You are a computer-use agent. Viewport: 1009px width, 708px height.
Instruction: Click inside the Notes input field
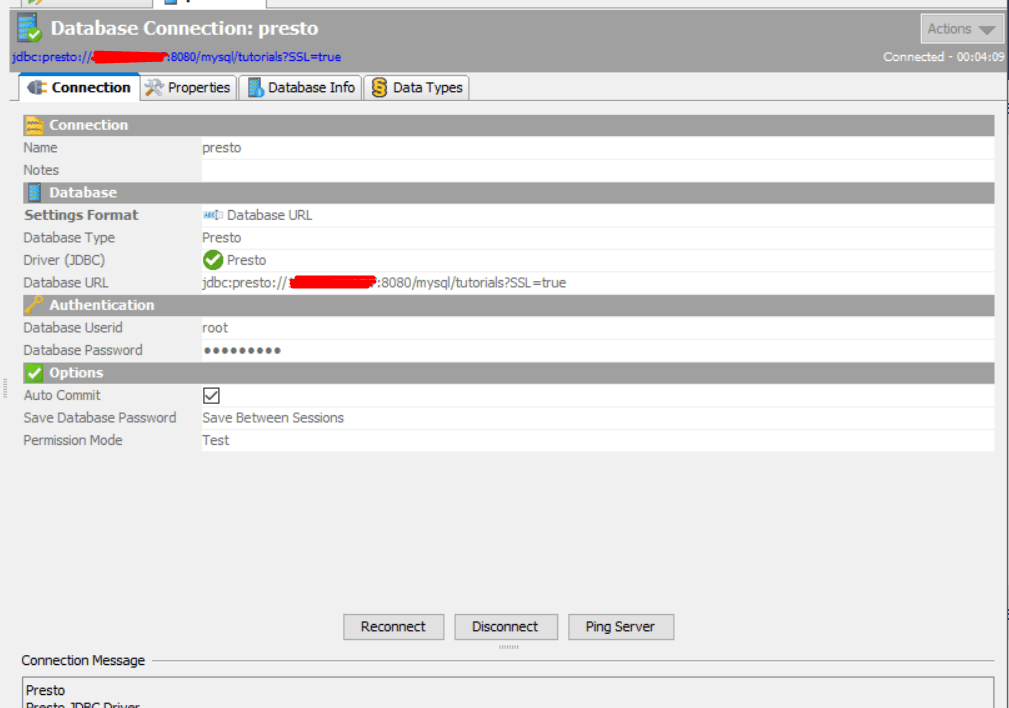(400, 169)
